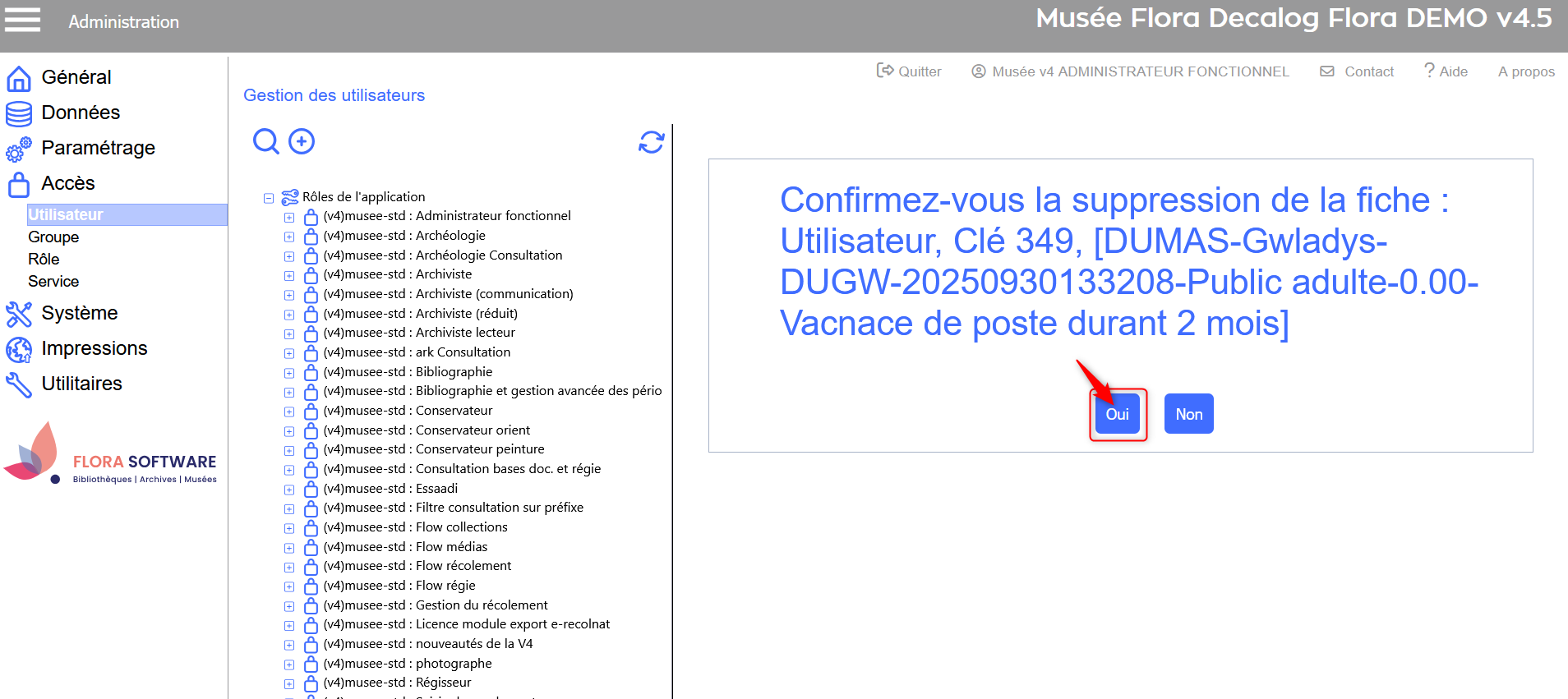The height and width of the screenshot is (699, 1568).
Task: Click the Quitter logout link
Action: tap(909, 71)
